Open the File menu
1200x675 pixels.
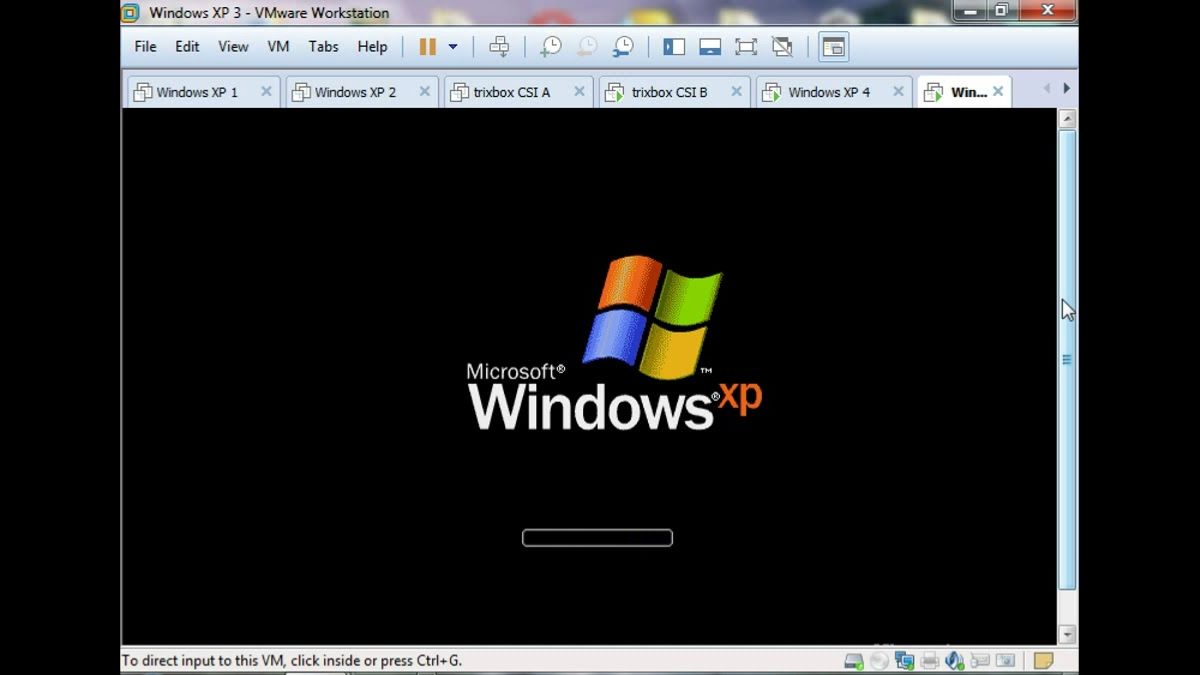145,47
